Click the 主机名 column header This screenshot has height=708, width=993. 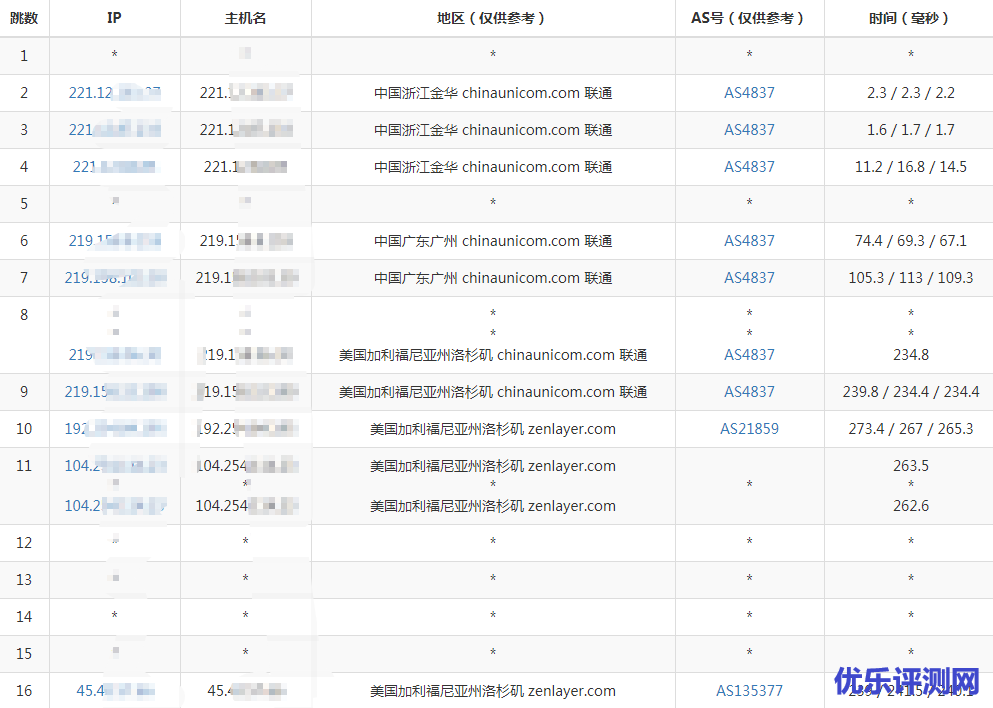pyautogui.click(x=245, y=18)
